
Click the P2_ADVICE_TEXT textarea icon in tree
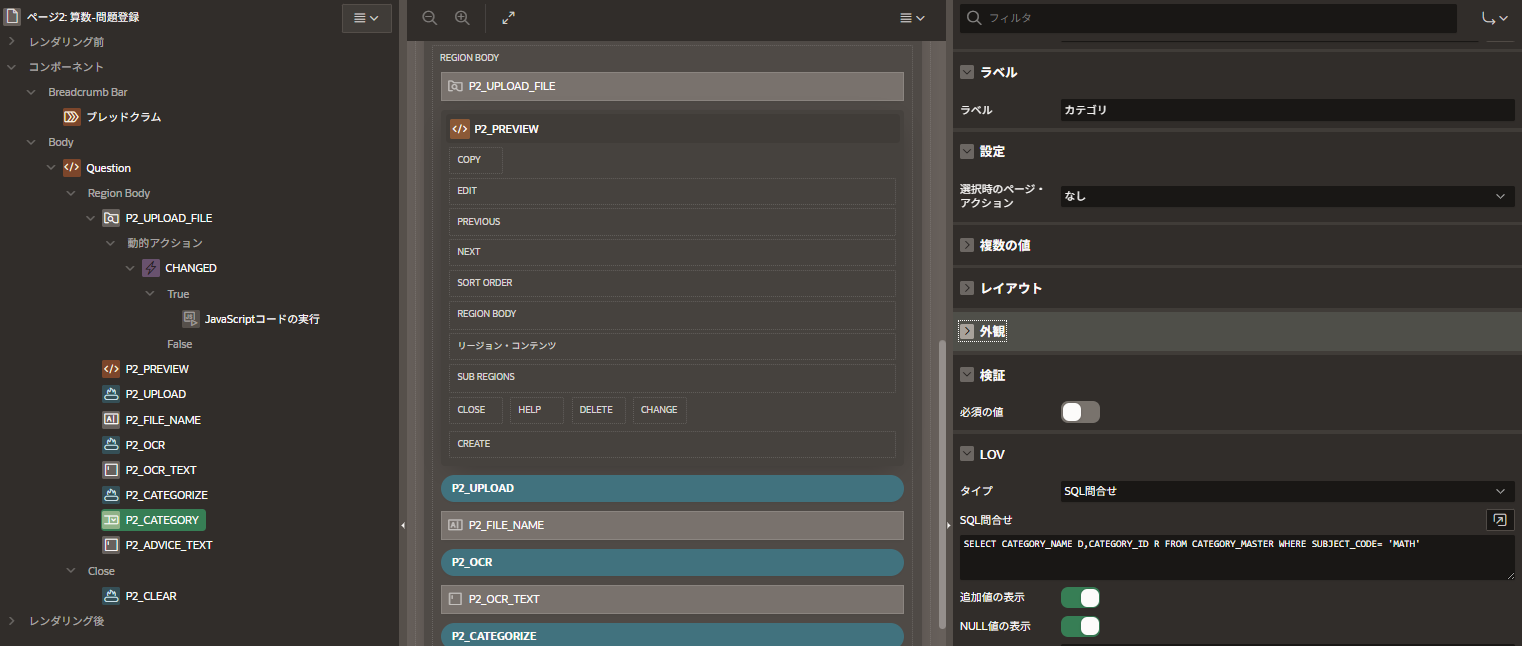click(x=111, y=545)
